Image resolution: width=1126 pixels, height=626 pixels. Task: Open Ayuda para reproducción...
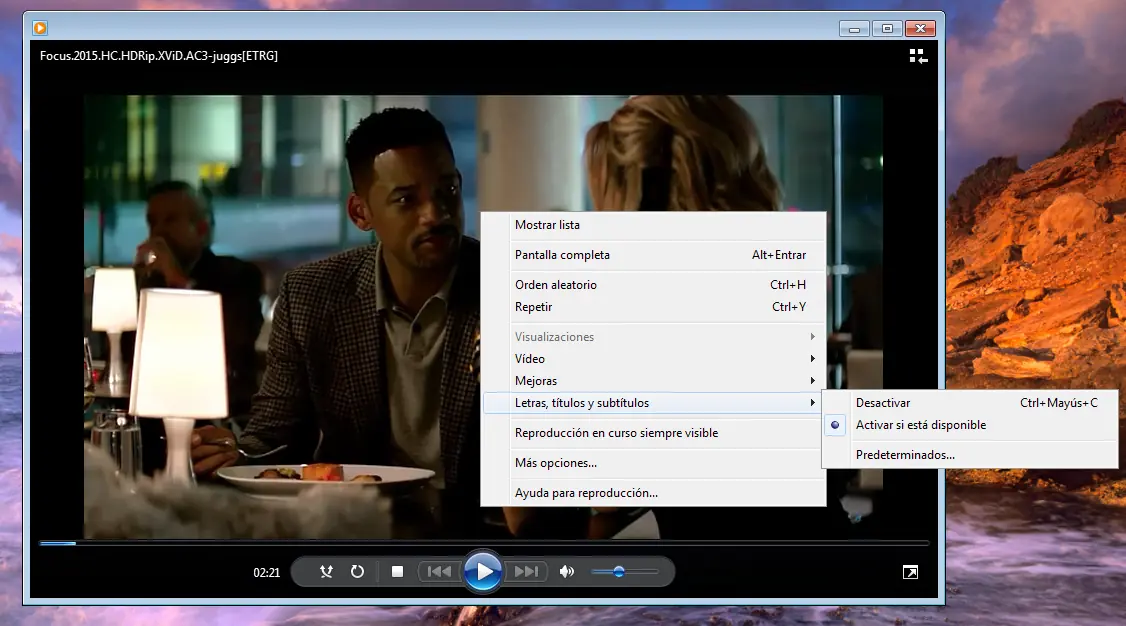click(x=653, y=492)
